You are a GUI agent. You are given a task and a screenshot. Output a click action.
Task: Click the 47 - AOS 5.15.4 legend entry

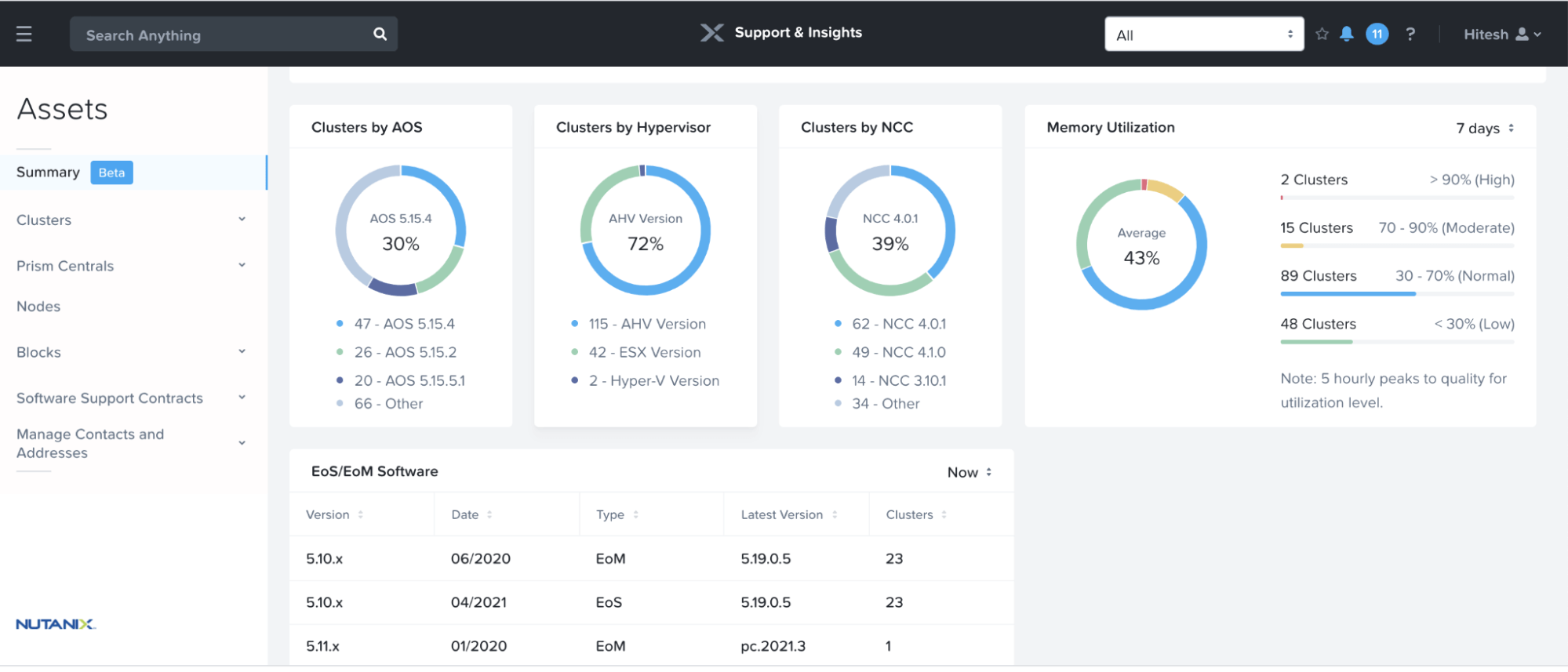[404, 324]
